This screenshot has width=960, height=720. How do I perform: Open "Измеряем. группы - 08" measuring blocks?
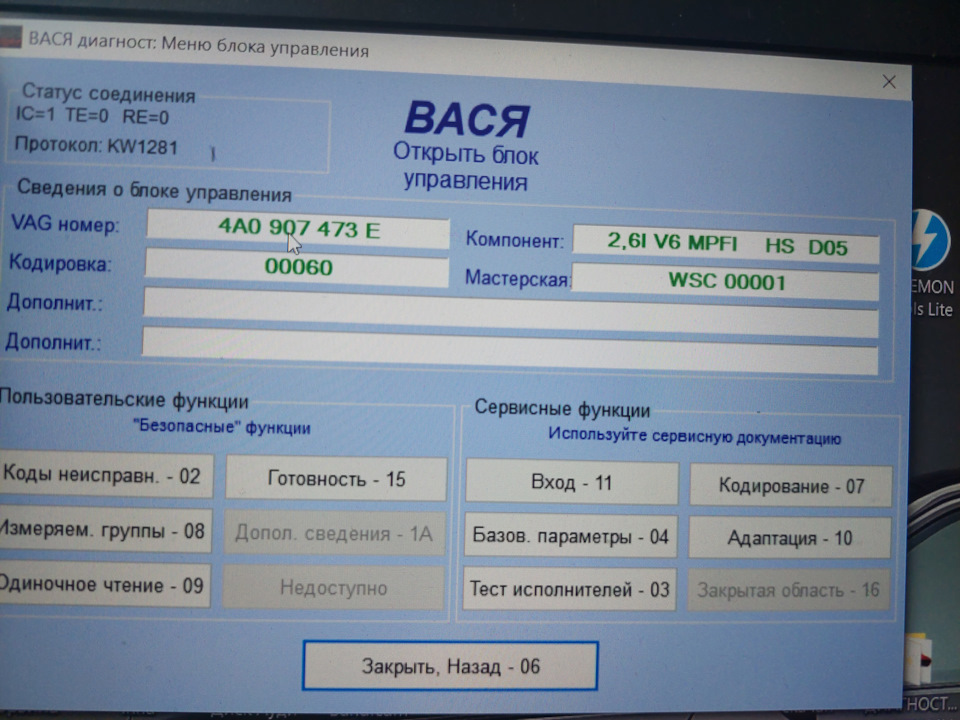click(104, 530)
